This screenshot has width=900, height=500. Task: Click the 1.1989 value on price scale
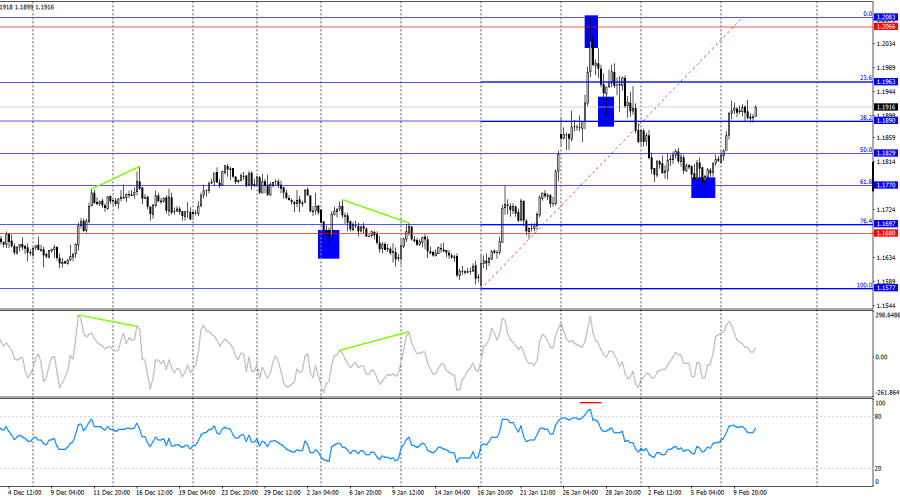(x=886, y=68)
